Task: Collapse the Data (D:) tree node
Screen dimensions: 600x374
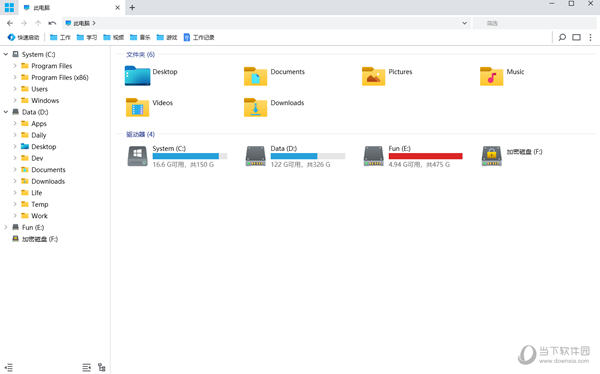Action: [x=6, y=112]
